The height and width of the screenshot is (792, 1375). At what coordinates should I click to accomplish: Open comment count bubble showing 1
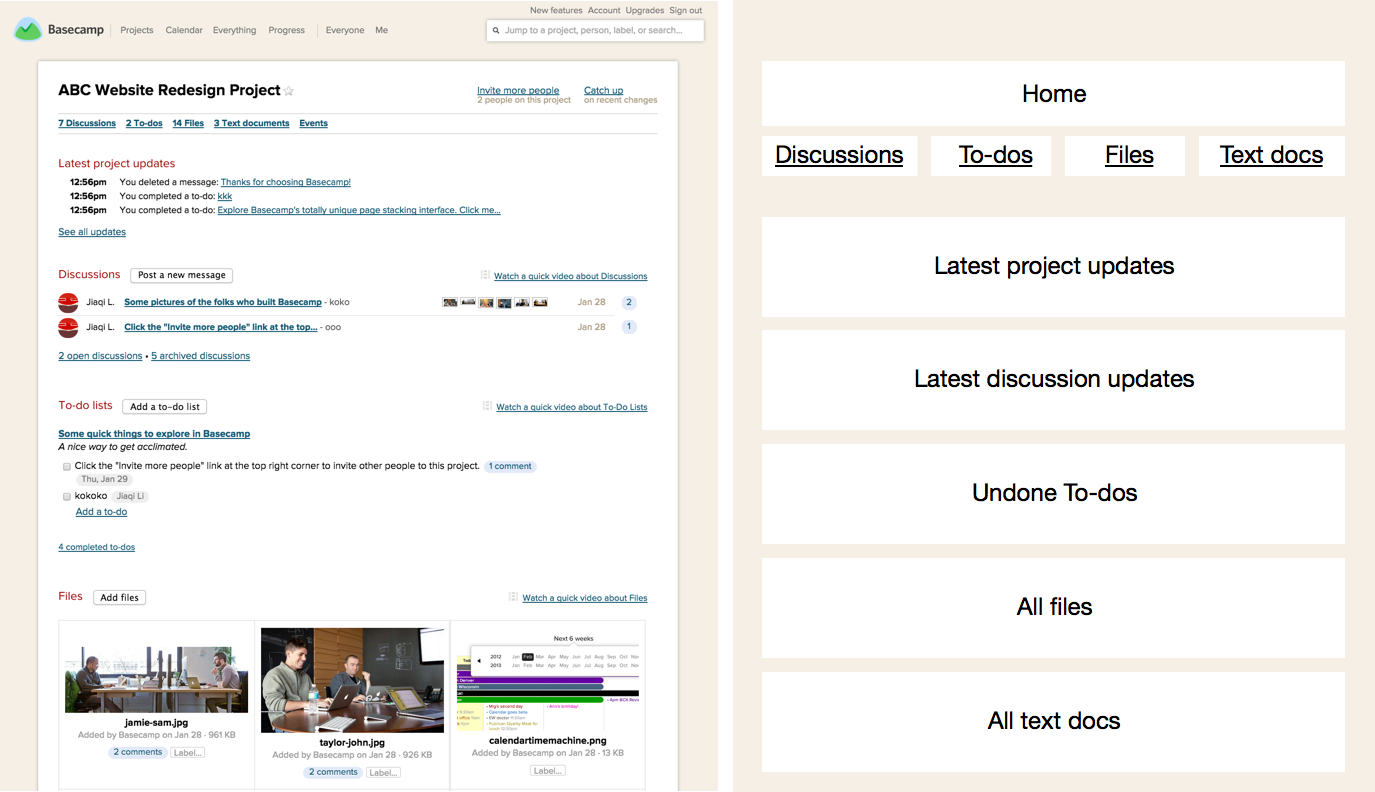(x=629, y=327)
